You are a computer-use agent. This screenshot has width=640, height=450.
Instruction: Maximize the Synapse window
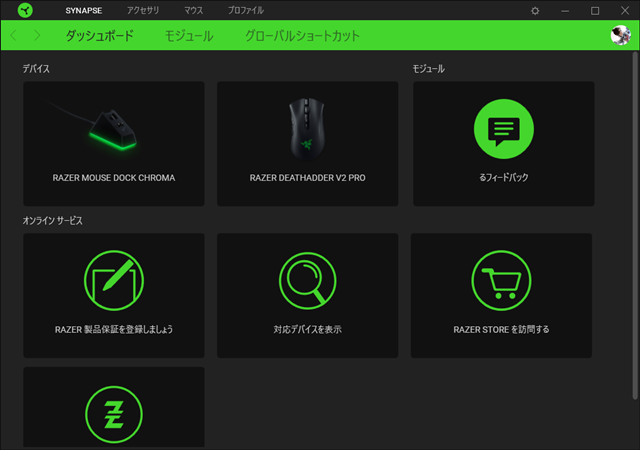click(x=595, y=11)
